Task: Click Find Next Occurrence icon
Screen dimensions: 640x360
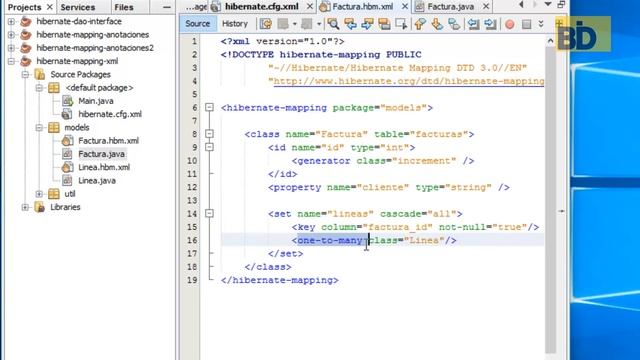Action: point(367,24)
